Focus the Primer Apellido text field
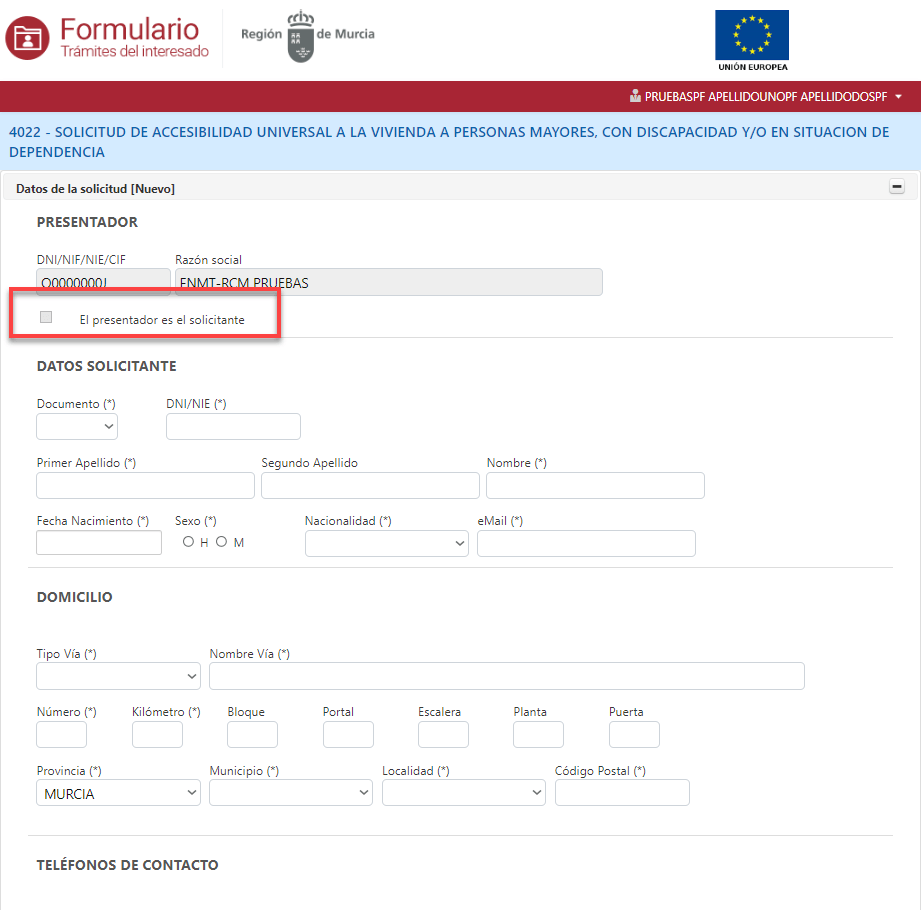 pos(145,486)
